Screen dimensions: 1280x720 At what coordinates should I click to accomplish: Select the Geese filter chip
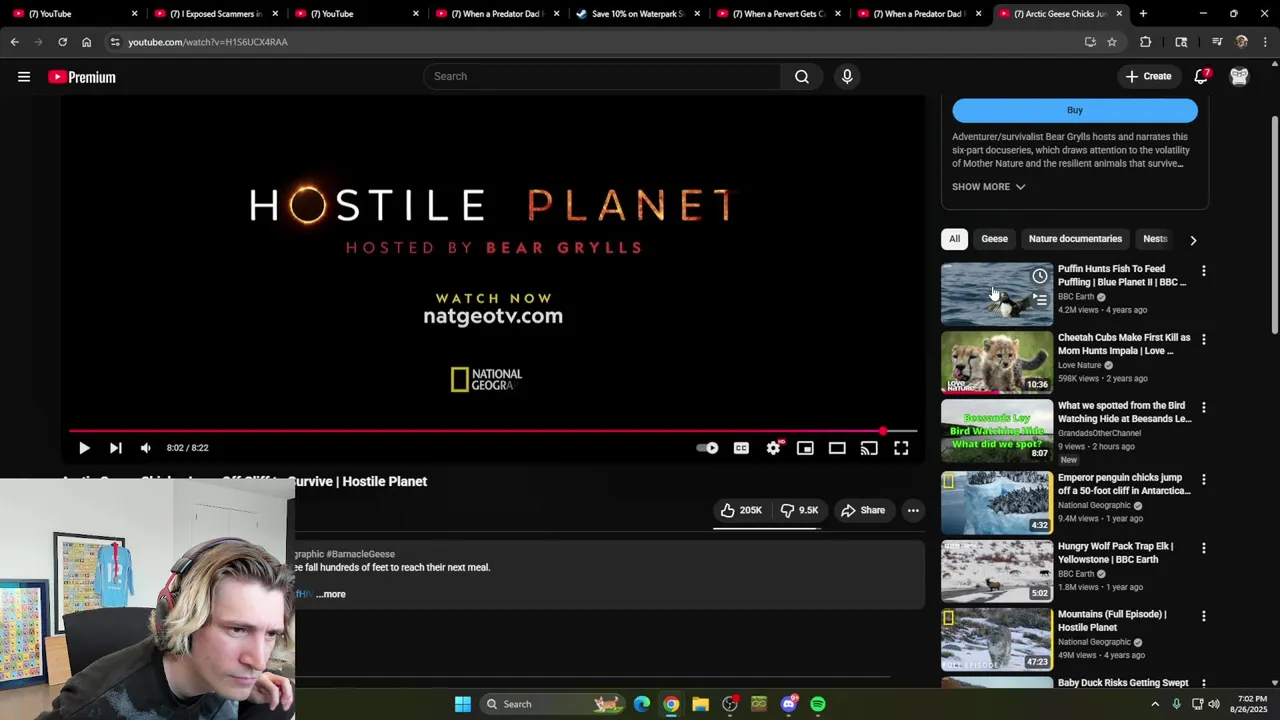click(994, 239)
